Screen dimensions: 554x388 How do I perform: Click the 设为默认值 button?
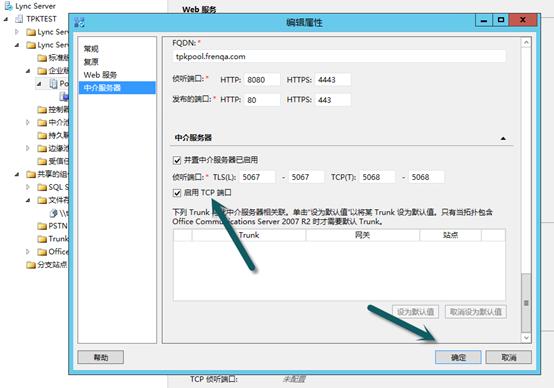[416, 312]
